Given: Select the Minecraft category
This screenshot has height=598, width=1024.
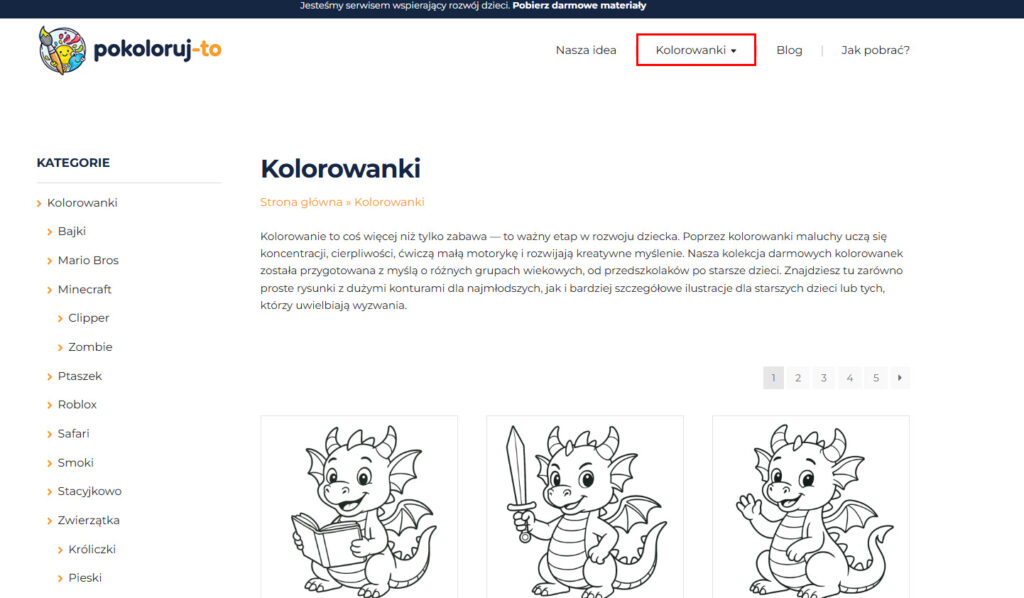Looking at the screenshot, I should pos(84,289).
